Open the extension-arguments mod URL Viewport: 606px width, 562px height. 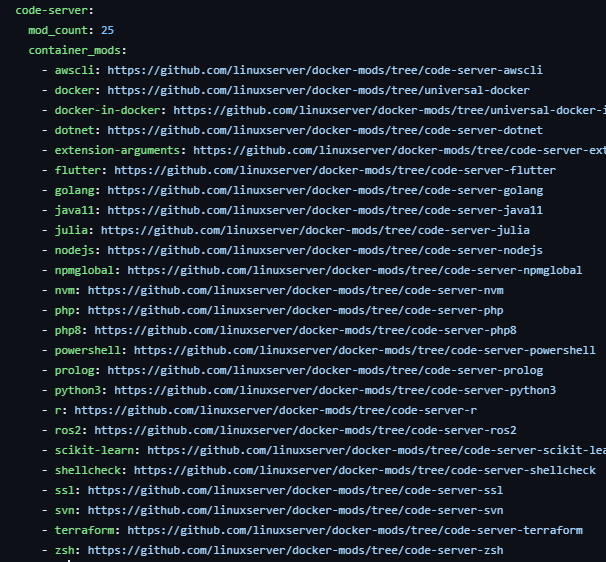(400, 150)
